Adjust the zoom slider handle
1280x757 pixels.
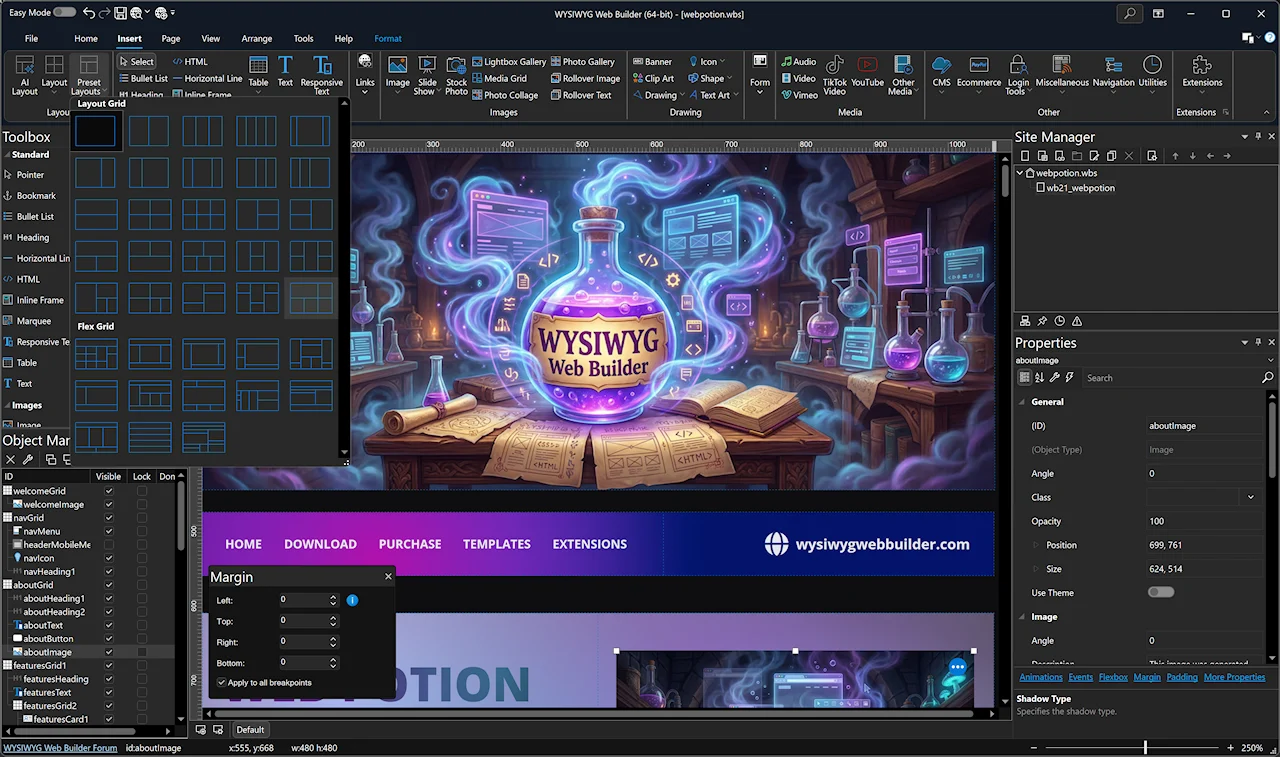(x=1145, y=747)
